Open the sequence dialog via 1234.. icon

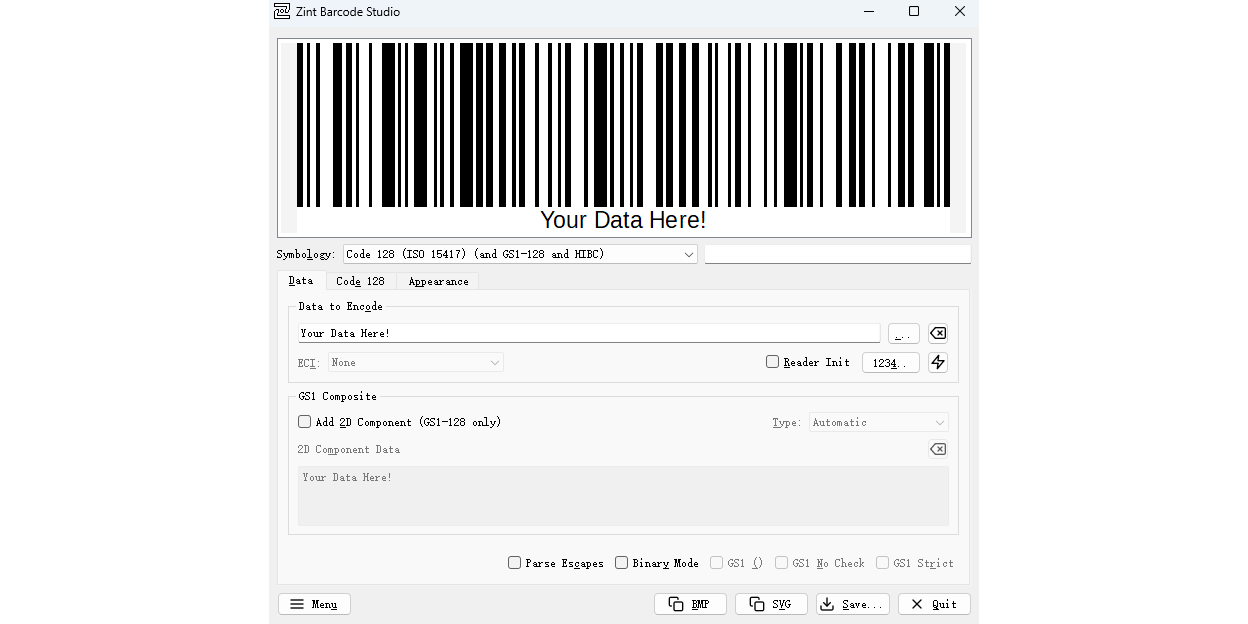pyautogui.click(x=890, y=362)
